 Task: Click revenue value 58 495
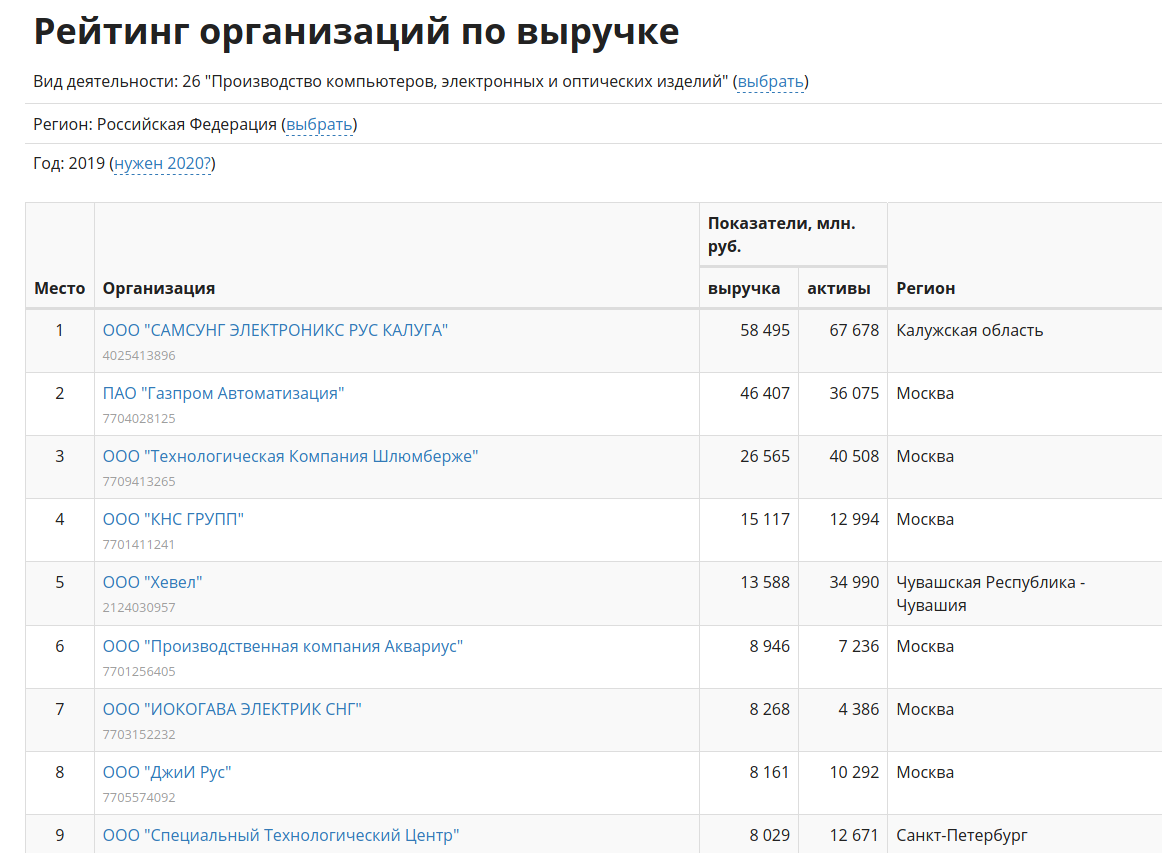point(765,331)
